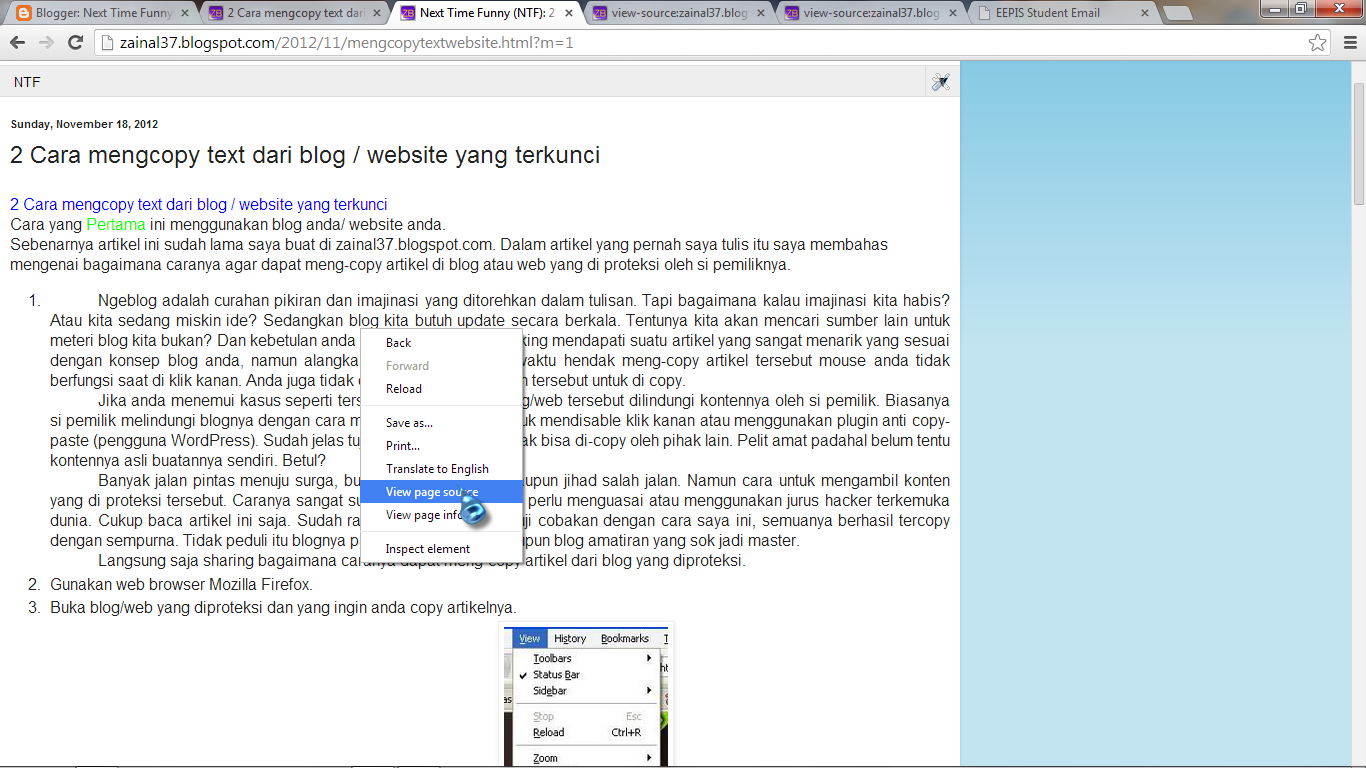Screen dimensions: 1366x768
Task: Click the ZB favicon on a view-source tab
Action: (600, 14)
